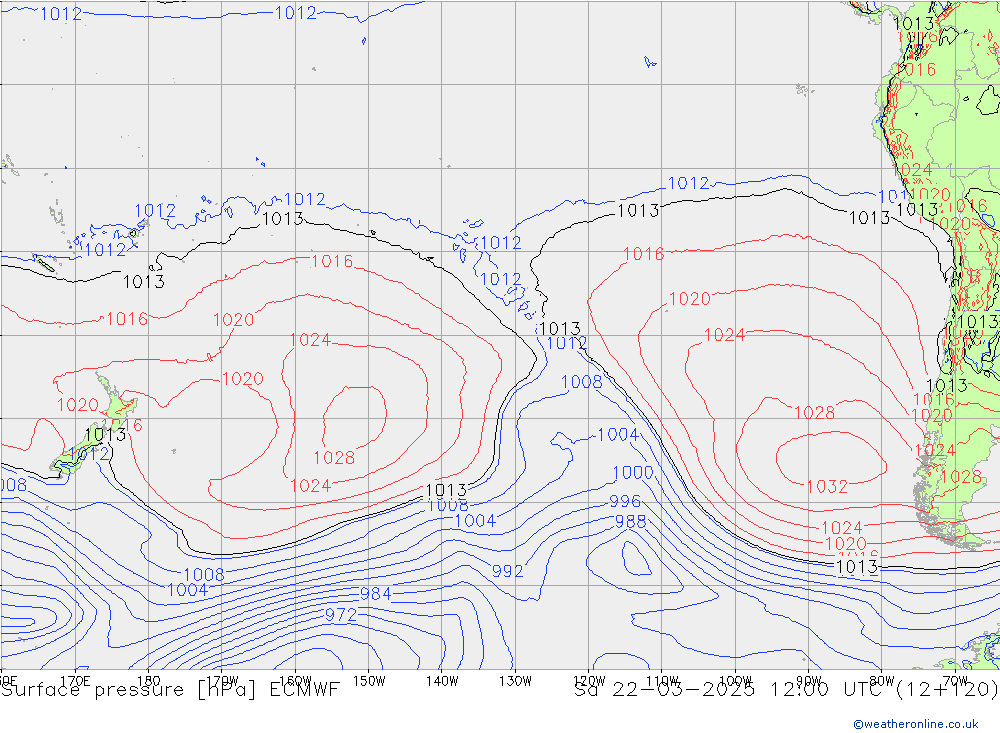Click the 'Surface pressure [hPa] ECMWF' title

(170, 690)
